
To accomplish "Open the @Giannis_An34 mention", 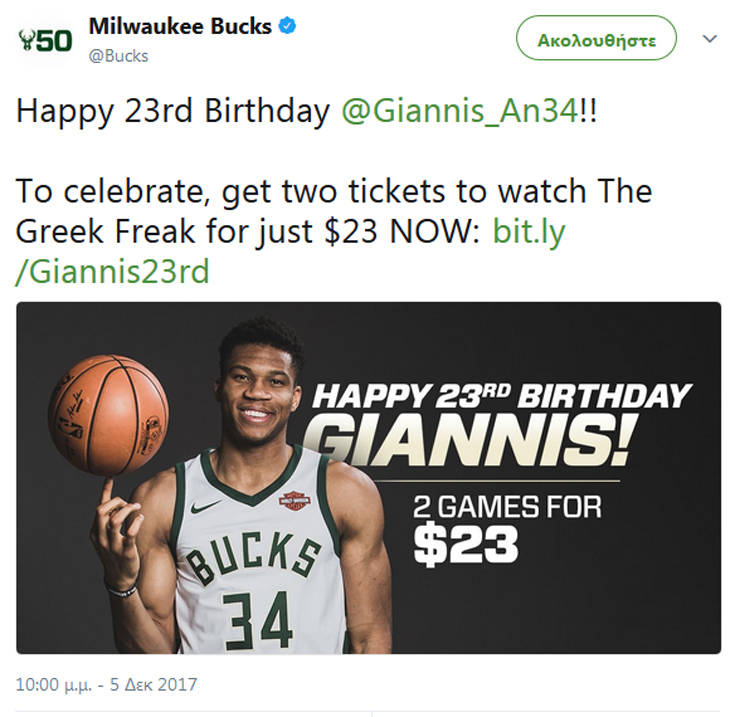I will click(x=459, y=112).
